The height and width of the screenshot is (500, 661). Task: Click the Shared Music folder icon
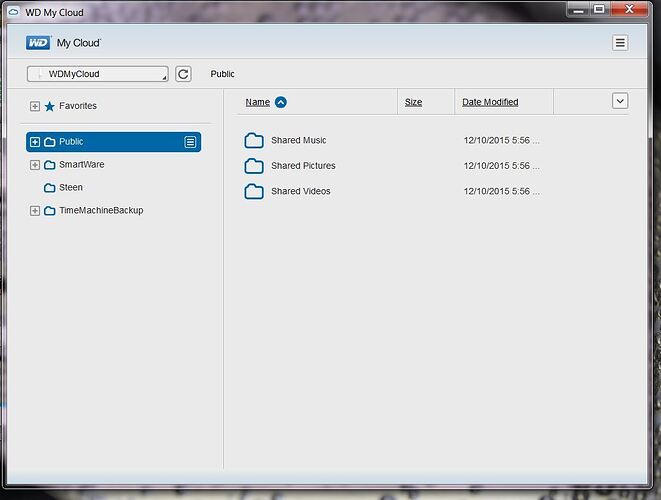coord(254,140)
